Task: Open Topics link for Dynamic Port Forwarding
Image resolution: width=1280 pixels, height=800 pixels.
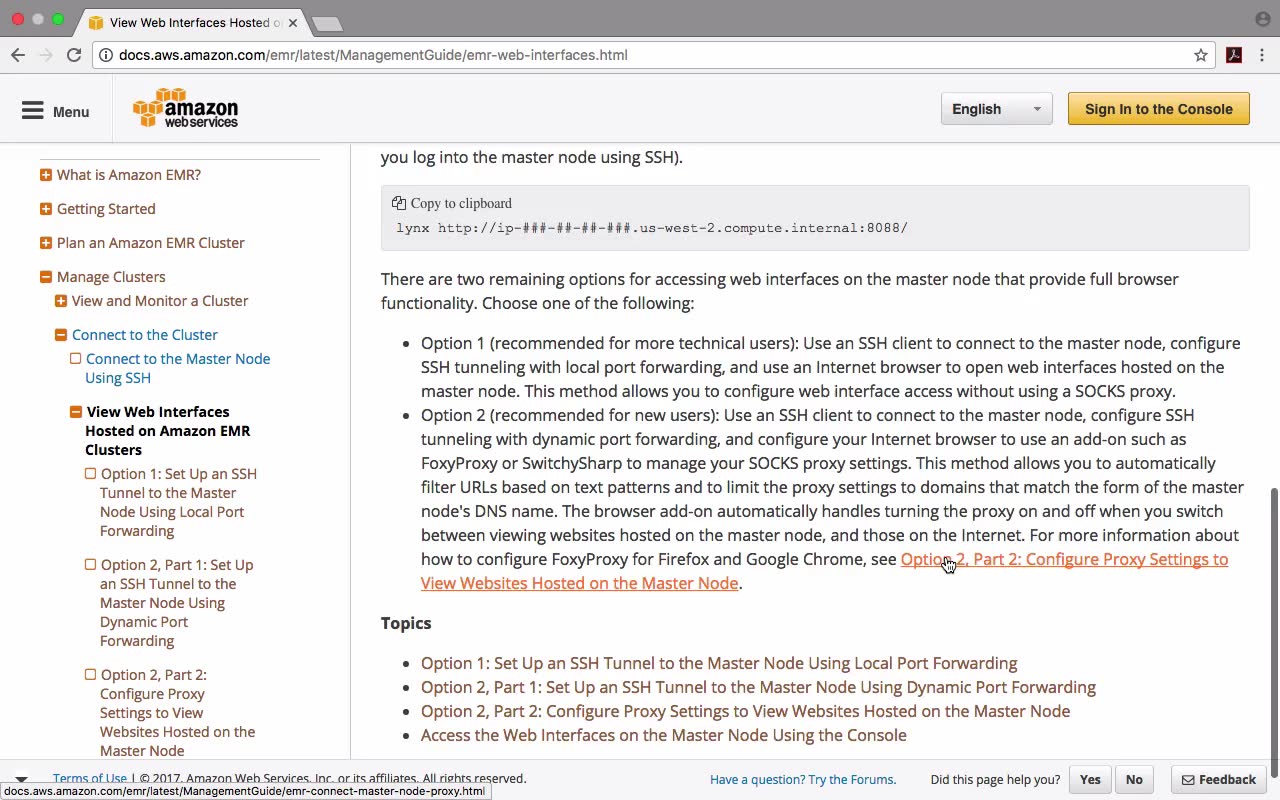Action: (x=758, y=687)
